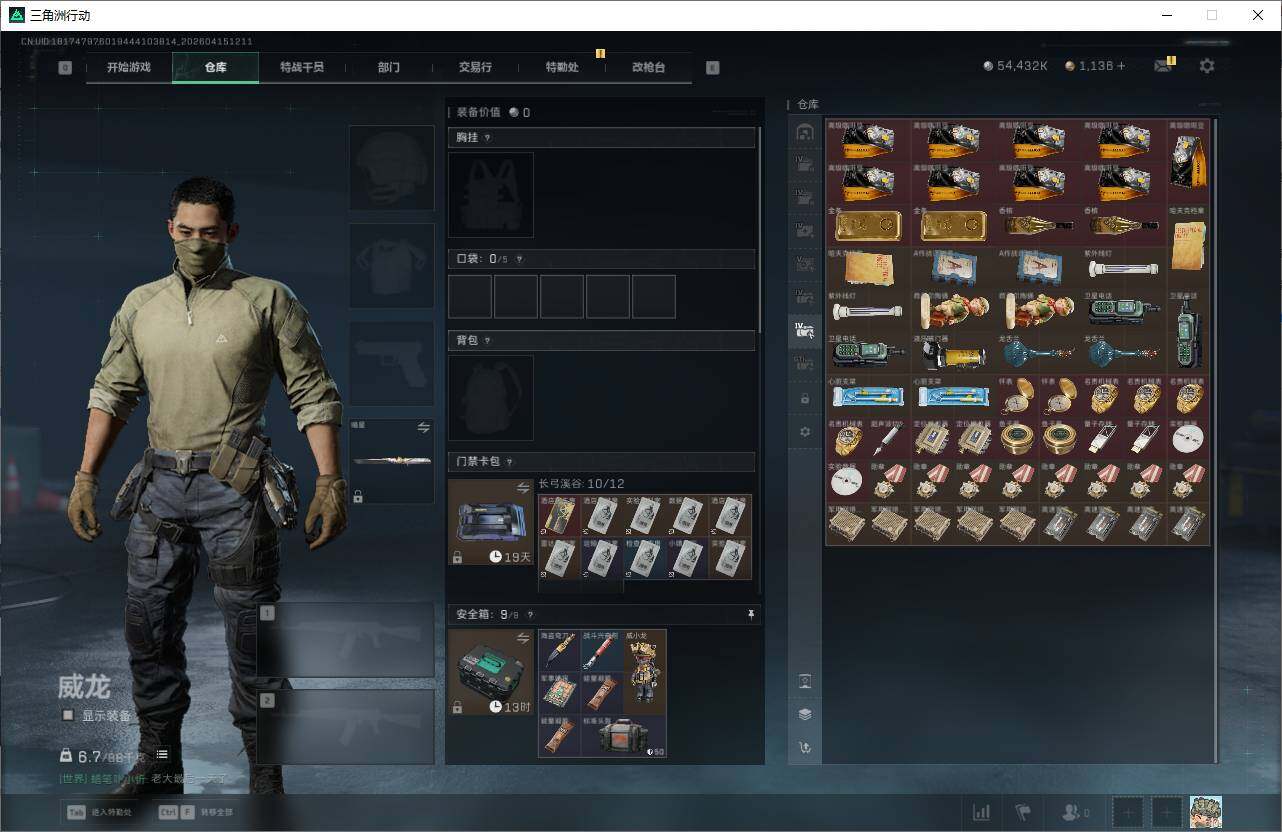1282x832 pixels.
Task: Open the statistics bar-chart icon
Action: [982, 812]
